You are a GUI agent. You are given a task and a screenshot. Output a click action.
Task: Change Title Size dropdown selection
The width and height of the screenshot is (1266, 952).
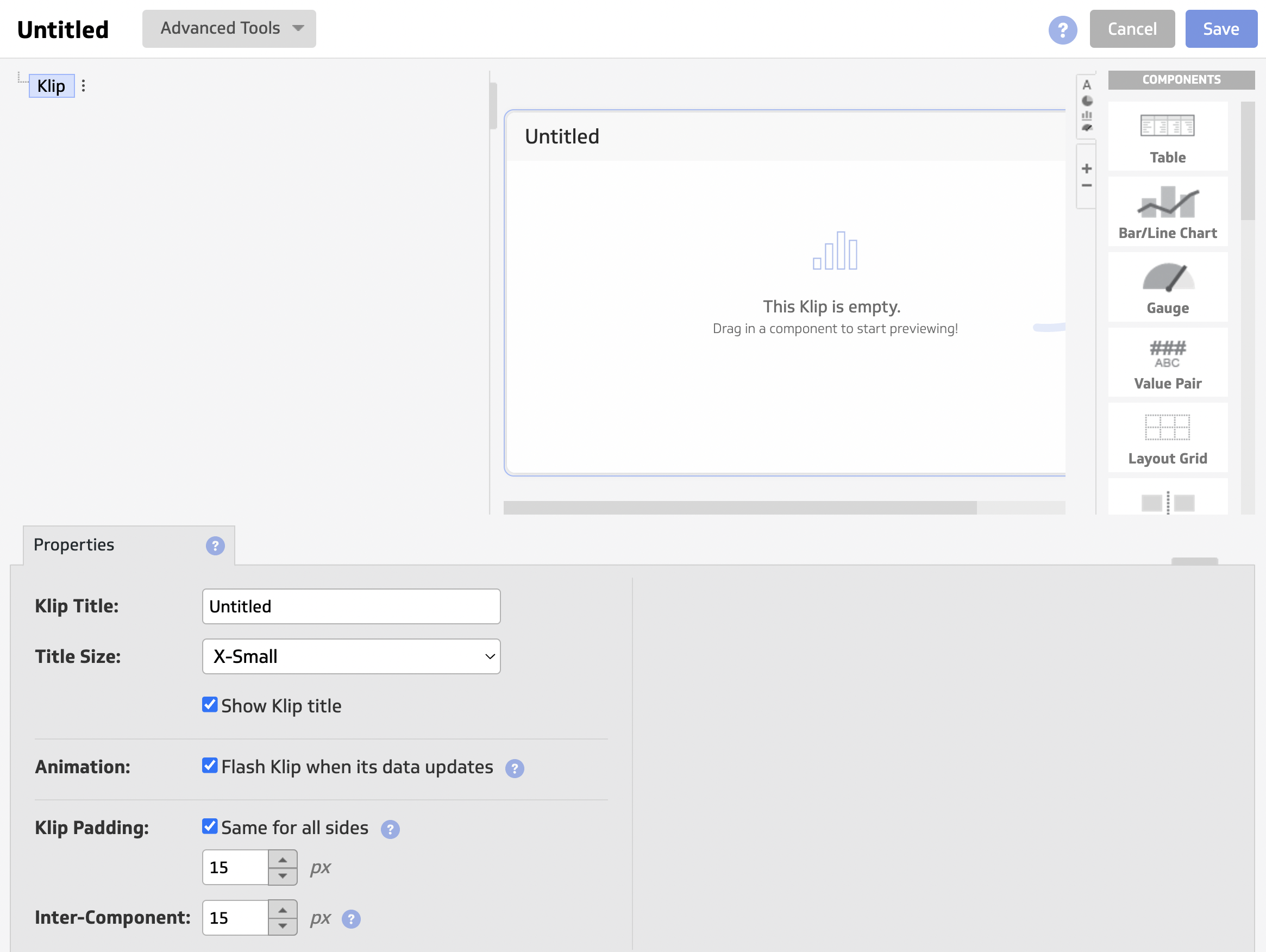coord(351,656)
